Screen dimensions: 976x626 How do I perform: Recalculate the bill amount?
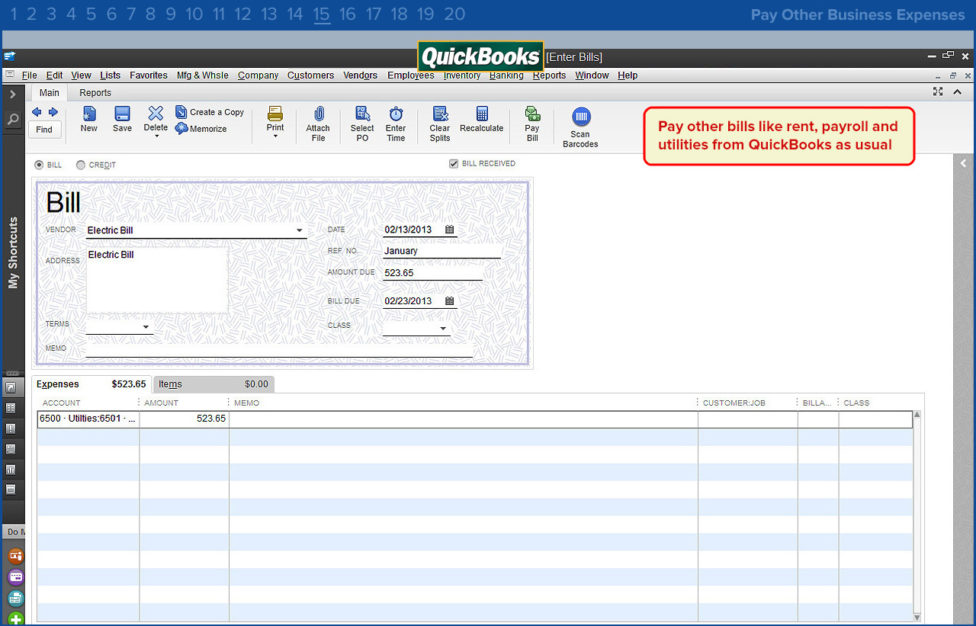coord(481,119)
